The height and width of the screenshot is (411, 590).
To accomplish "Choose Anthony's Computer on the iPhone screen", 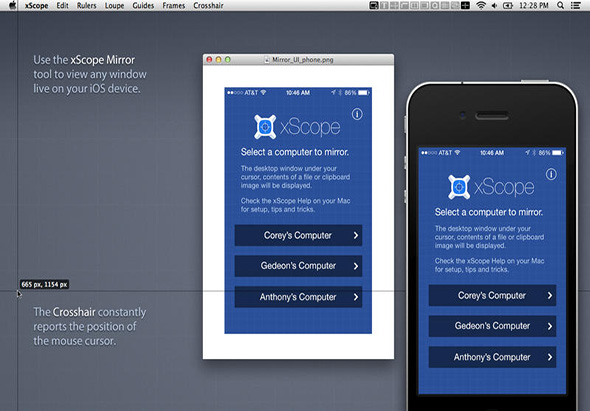I will tap(492, 357).
